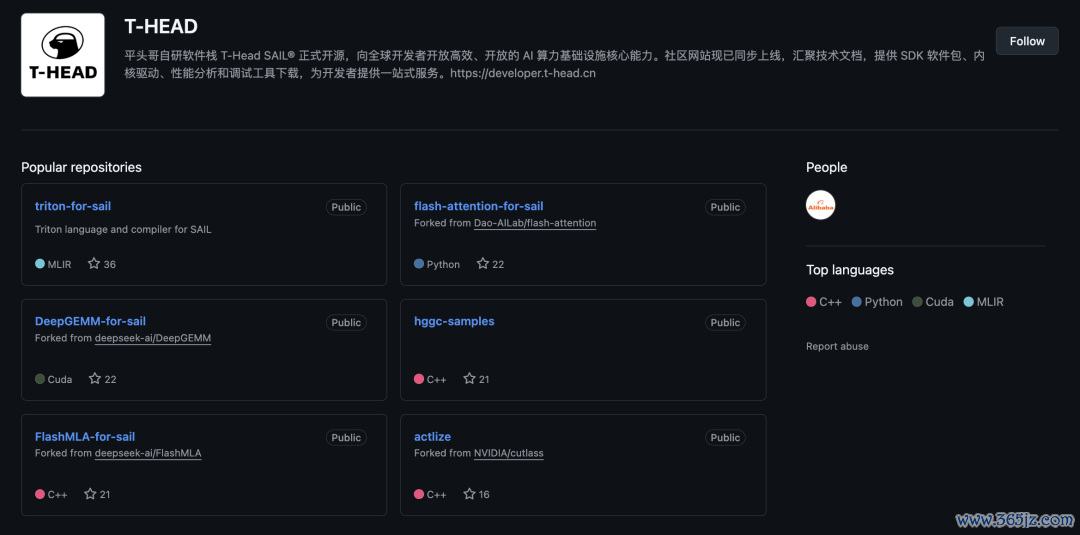The width and height of the screenshot is (1080, 535).
Task: Click the MLIR language dot on triton-for-sail
Action: pyautogui.click(x=40, y=264)
